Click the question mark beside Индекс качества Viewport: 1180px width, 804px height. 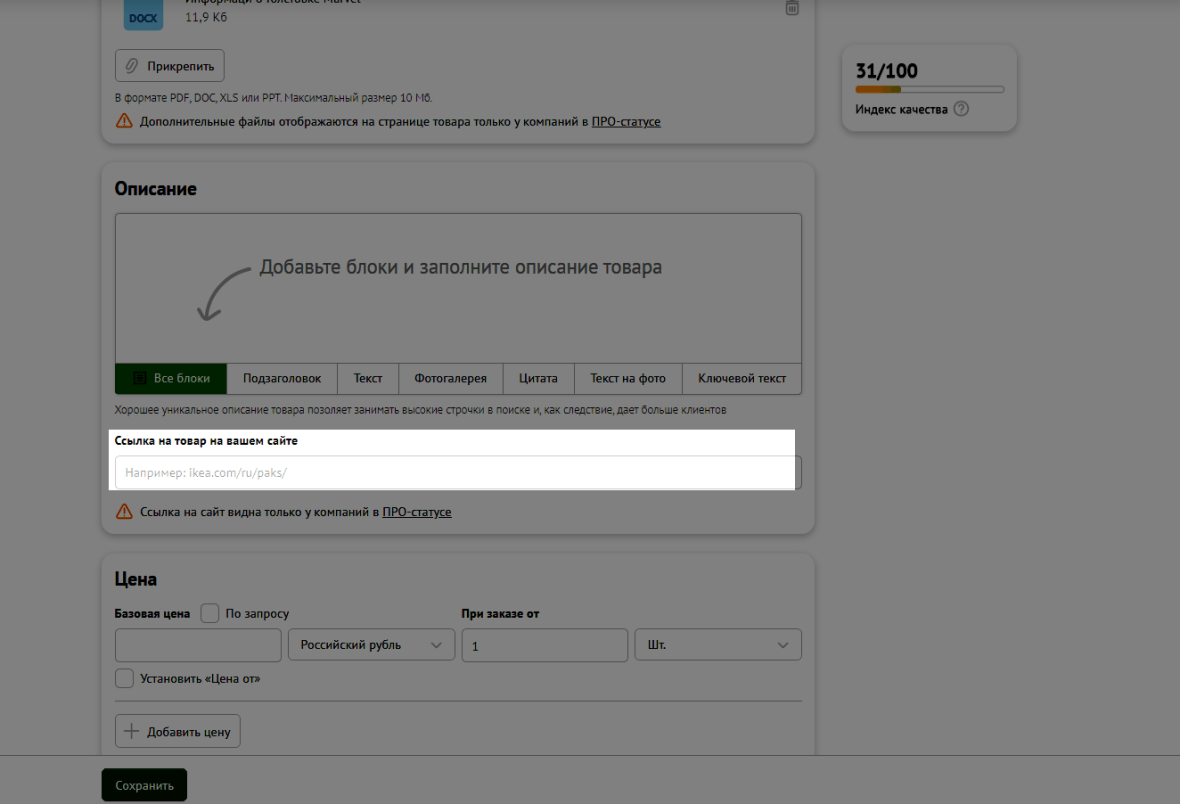961,109
